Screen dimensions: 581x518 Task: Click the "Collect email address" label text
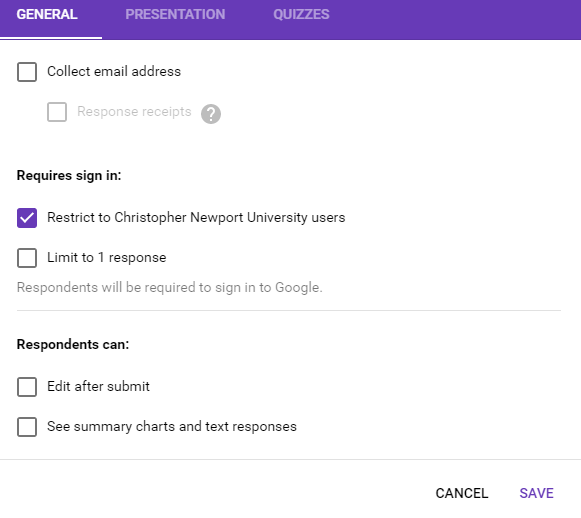point(114,71)
